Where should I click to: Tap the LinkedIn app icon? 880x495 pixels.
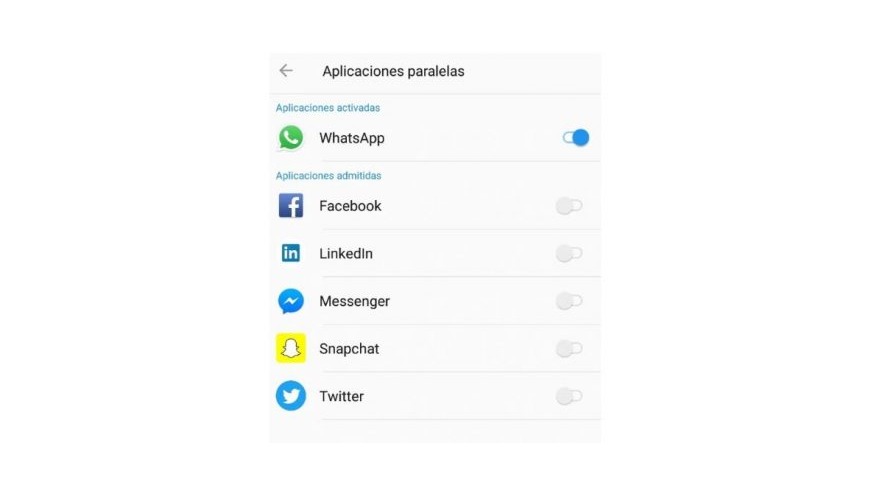(291, 253)
